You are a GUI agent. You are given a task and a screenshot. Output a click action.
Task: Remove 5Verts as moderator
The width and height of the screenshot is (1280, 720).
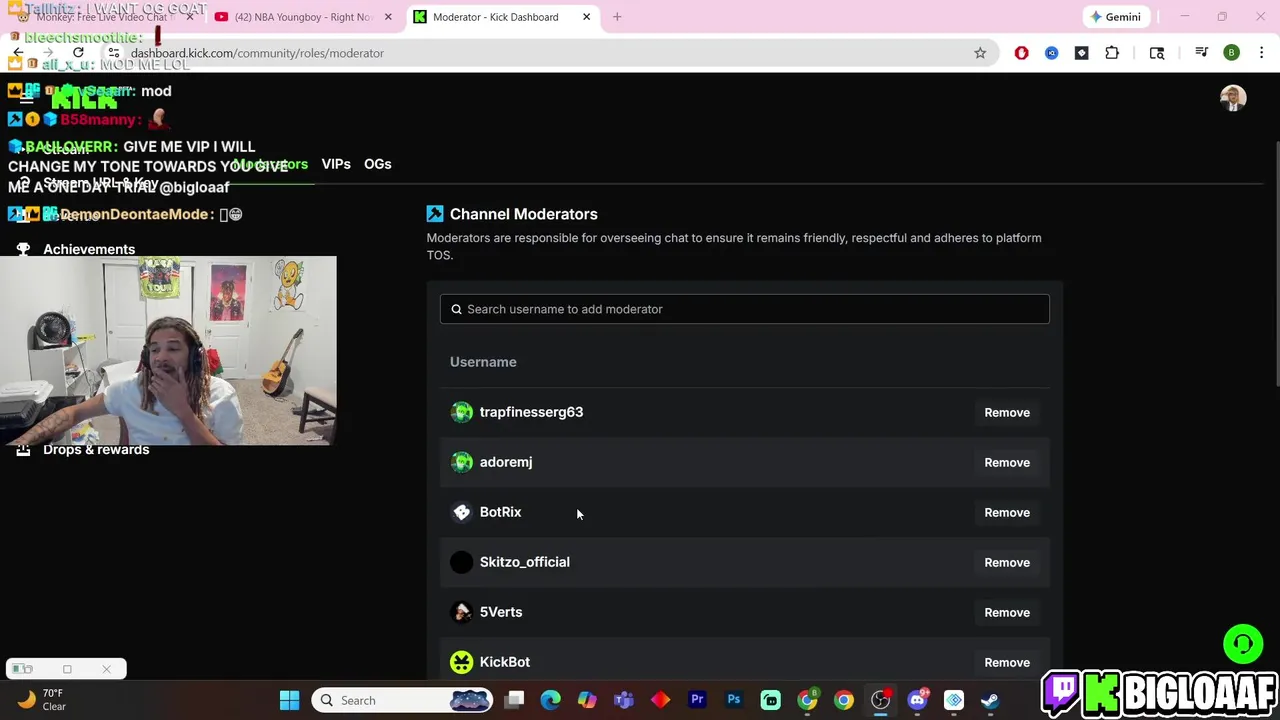[1007, 612]
